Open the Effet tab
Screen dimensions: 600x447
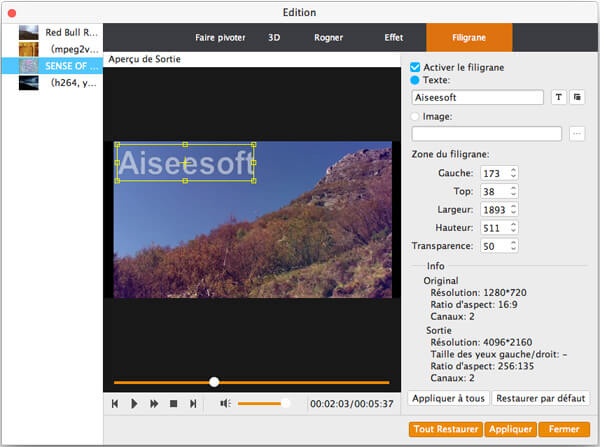click(394, 37)
